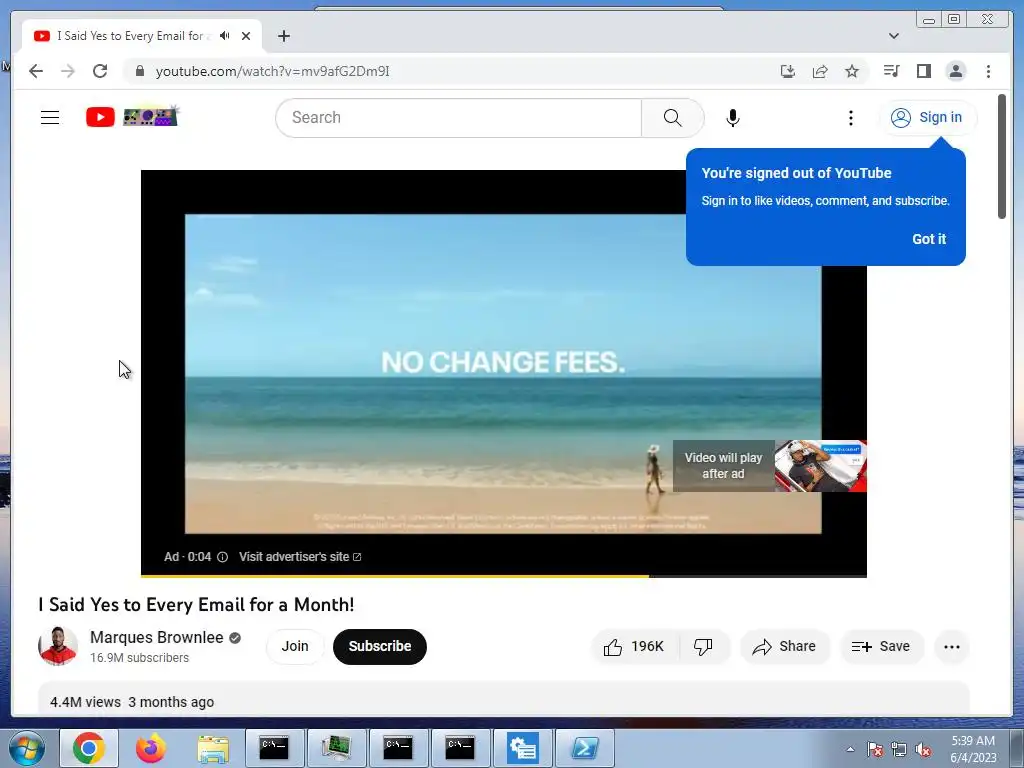This screenshot has height=768, width=1024.
Task: Share the video
Action: click(784, 647)
